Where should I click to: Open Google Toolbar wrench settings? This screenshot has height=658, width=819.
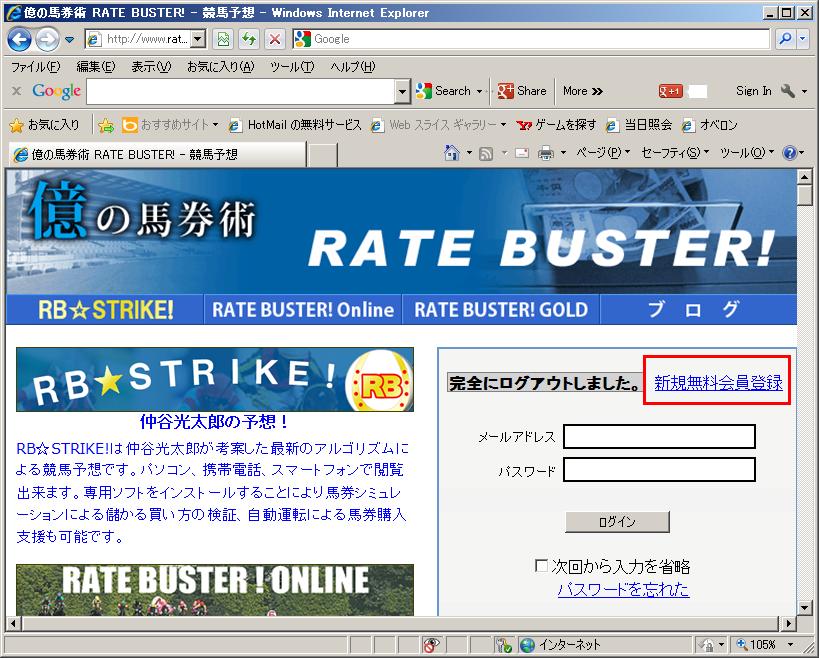(x=794, y=91)
